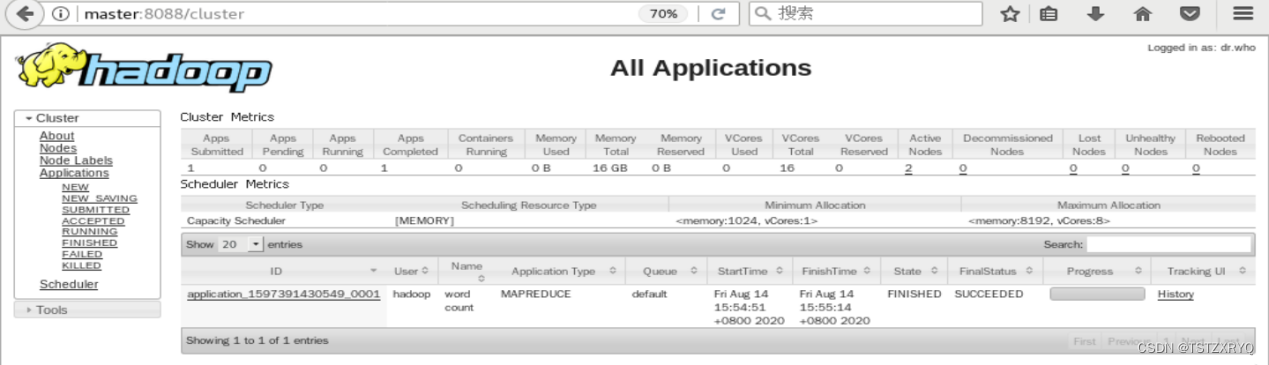Image resolution: width=1269 pixels, height=365 pixels.
Task: Click the Active Nodes count 2 link
Action: click(x=908, y=168)
